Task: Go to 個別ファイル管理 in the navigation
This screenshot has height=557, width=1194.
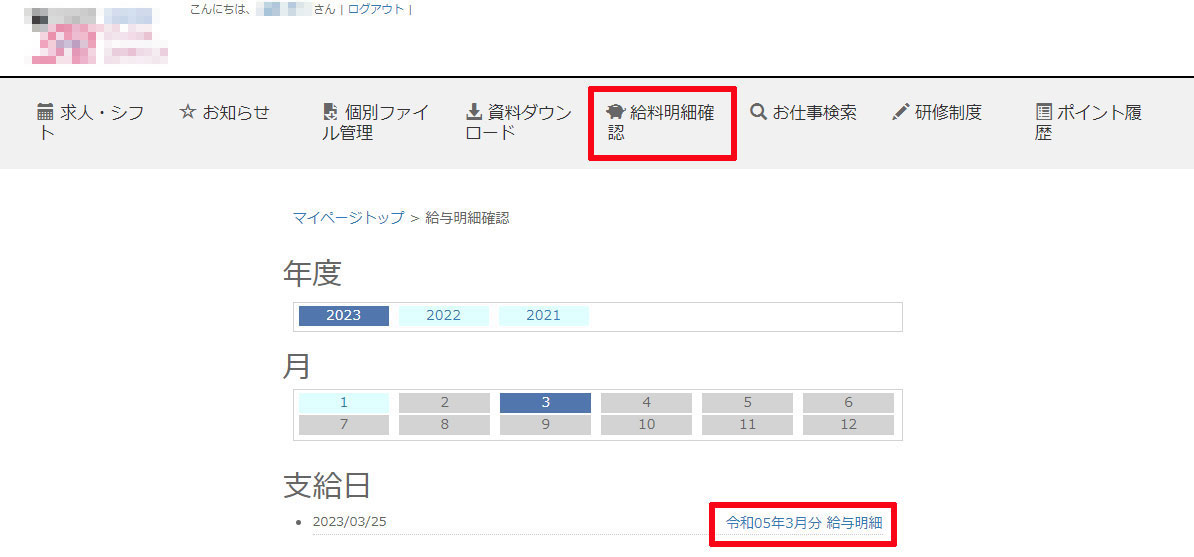Action: click(376, 123)
